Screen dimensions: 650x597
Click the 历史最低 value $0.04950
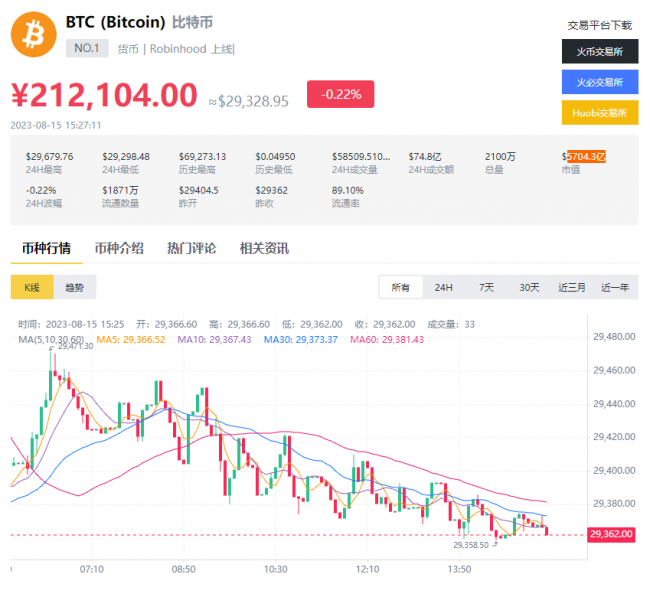click(x=275, y=156)
